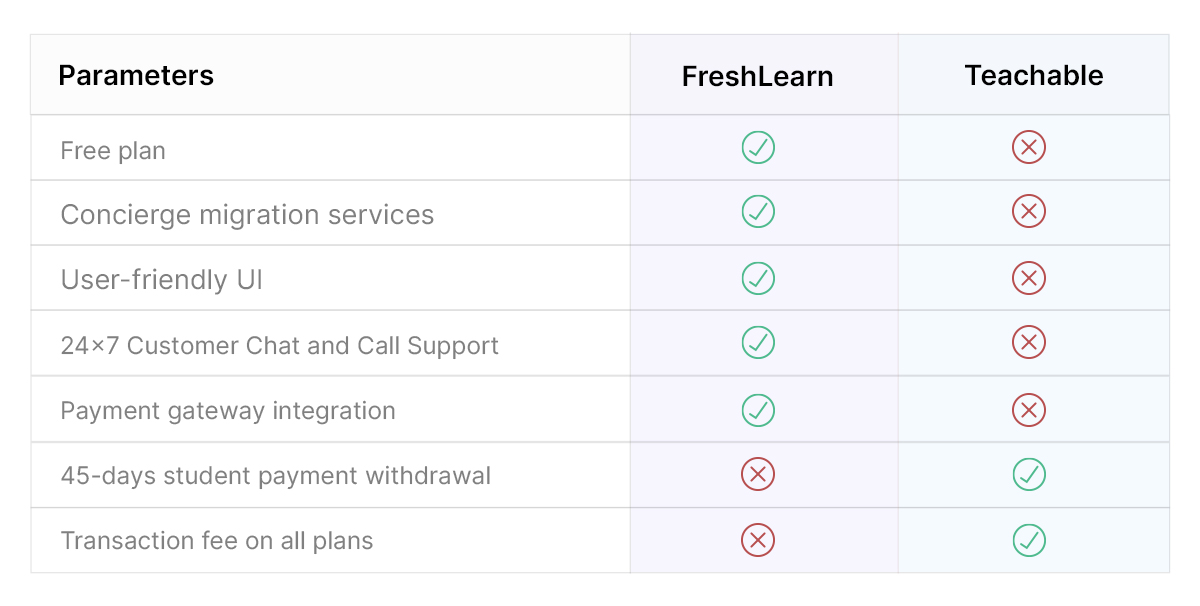Click Teachable's 24×7 Customer Support cross
Screen dimensions: 1200x606
[x=1028, y=343]
